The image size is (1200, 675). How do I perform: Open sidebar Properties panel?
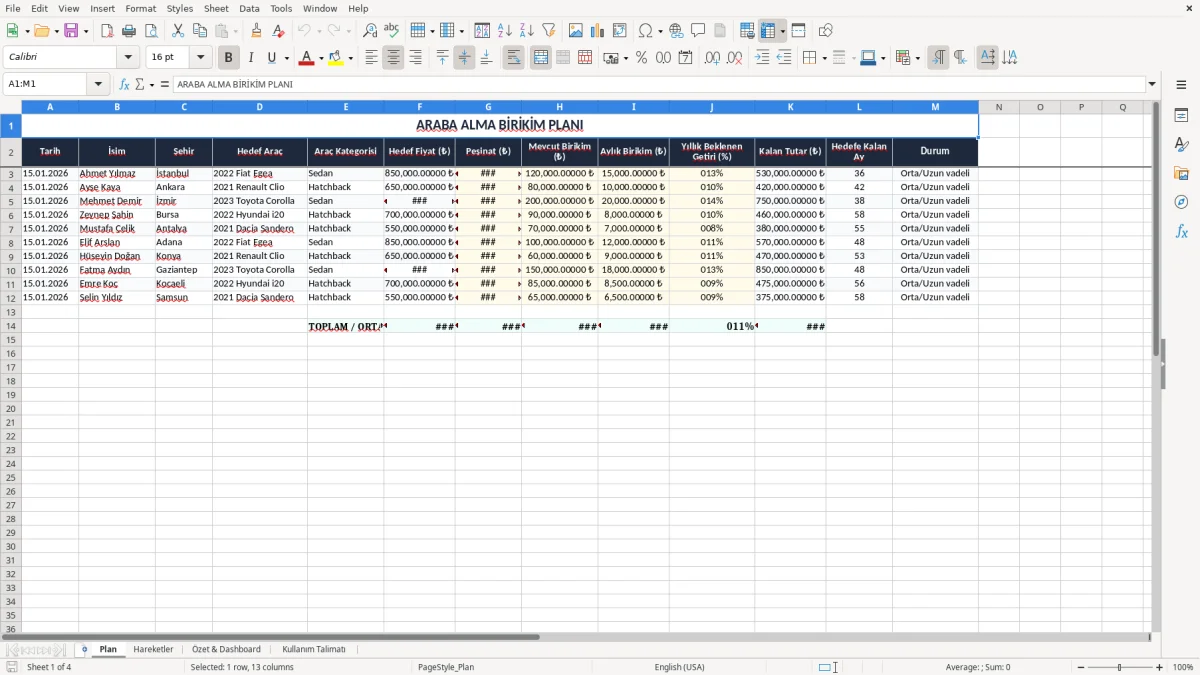tap(1181, 115)
